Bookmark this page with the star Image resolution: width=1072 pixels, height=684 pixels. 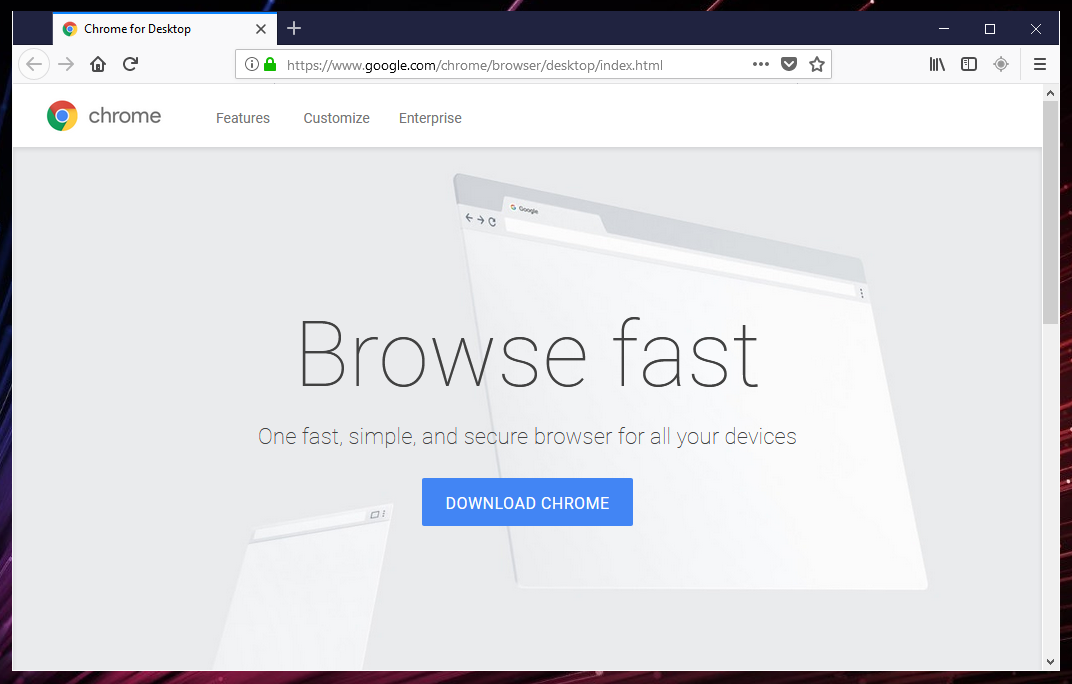pos(817,64)
